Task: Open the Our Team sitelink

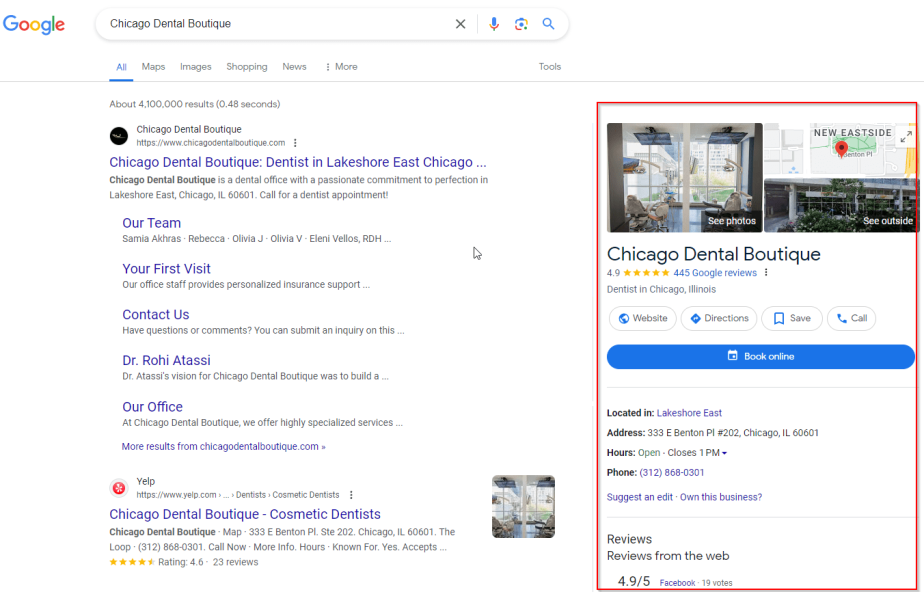Action: (x=151, y=223)
